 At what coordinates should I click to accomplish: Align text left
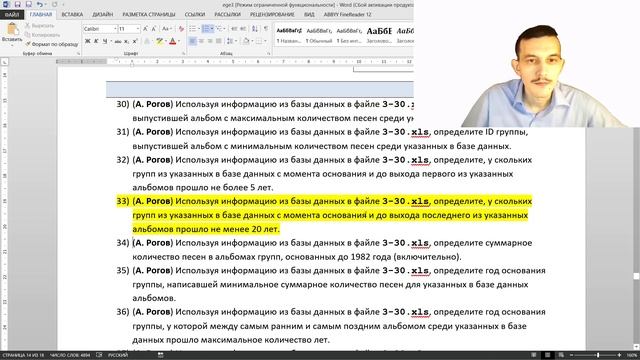pos(192,41)
